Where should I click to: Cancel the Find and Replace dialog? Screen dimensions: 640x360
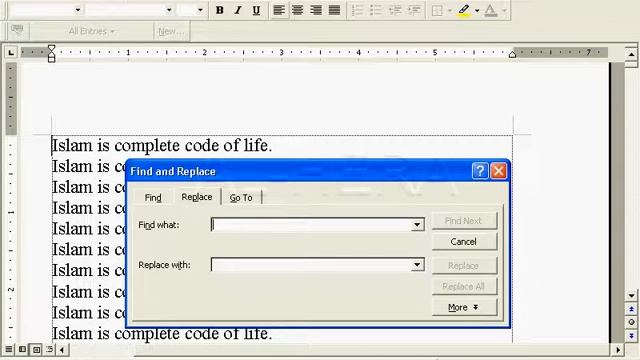point(464,242)
